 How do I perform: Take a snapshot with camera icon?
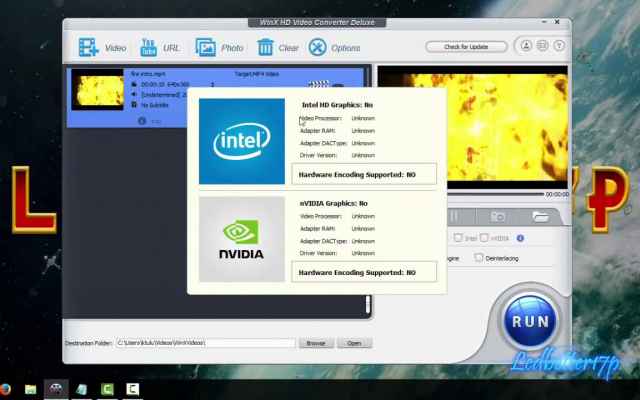[x=498, y=216]
